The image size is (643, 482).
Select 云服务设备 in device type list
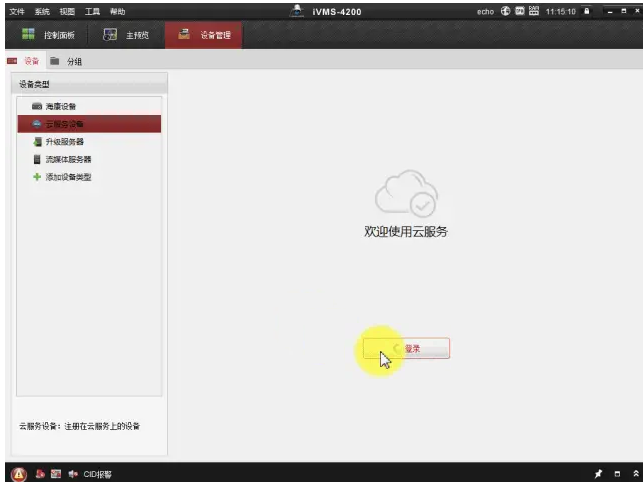[x=64, y=124]
